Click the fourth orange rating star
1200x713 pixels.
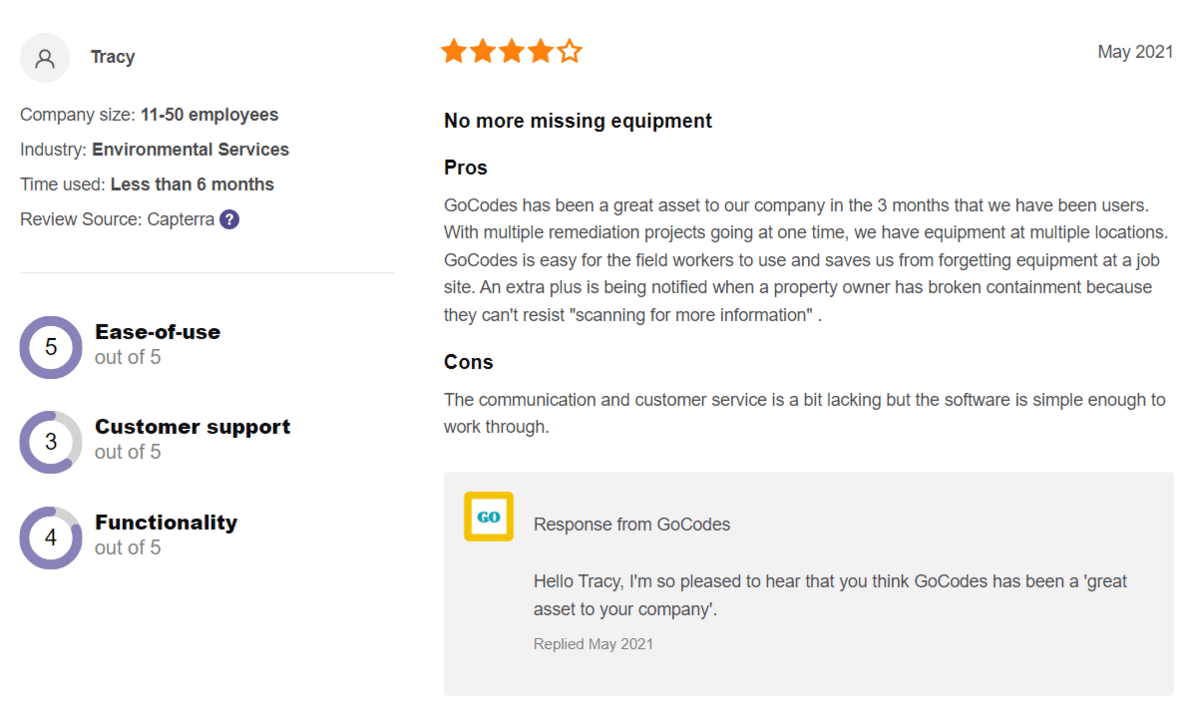click(541, 51)
